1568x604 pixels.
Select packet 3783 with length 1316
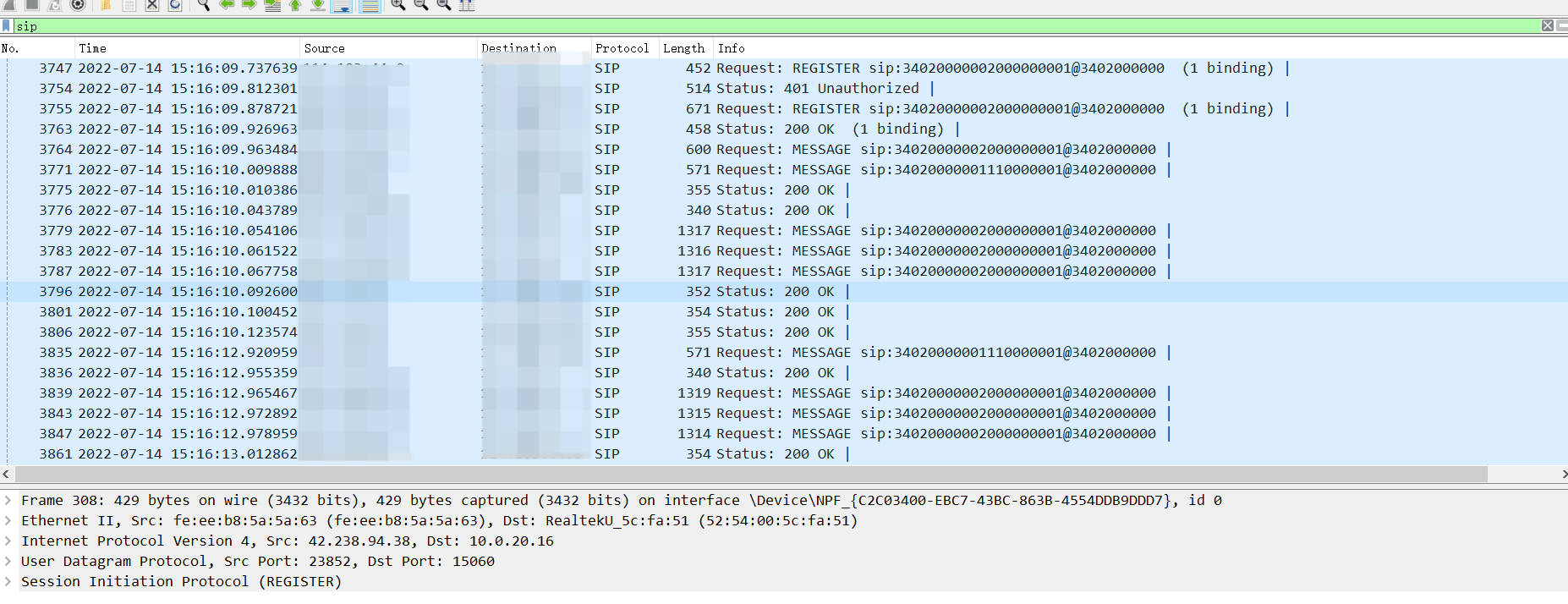click(x=784, y=250)
